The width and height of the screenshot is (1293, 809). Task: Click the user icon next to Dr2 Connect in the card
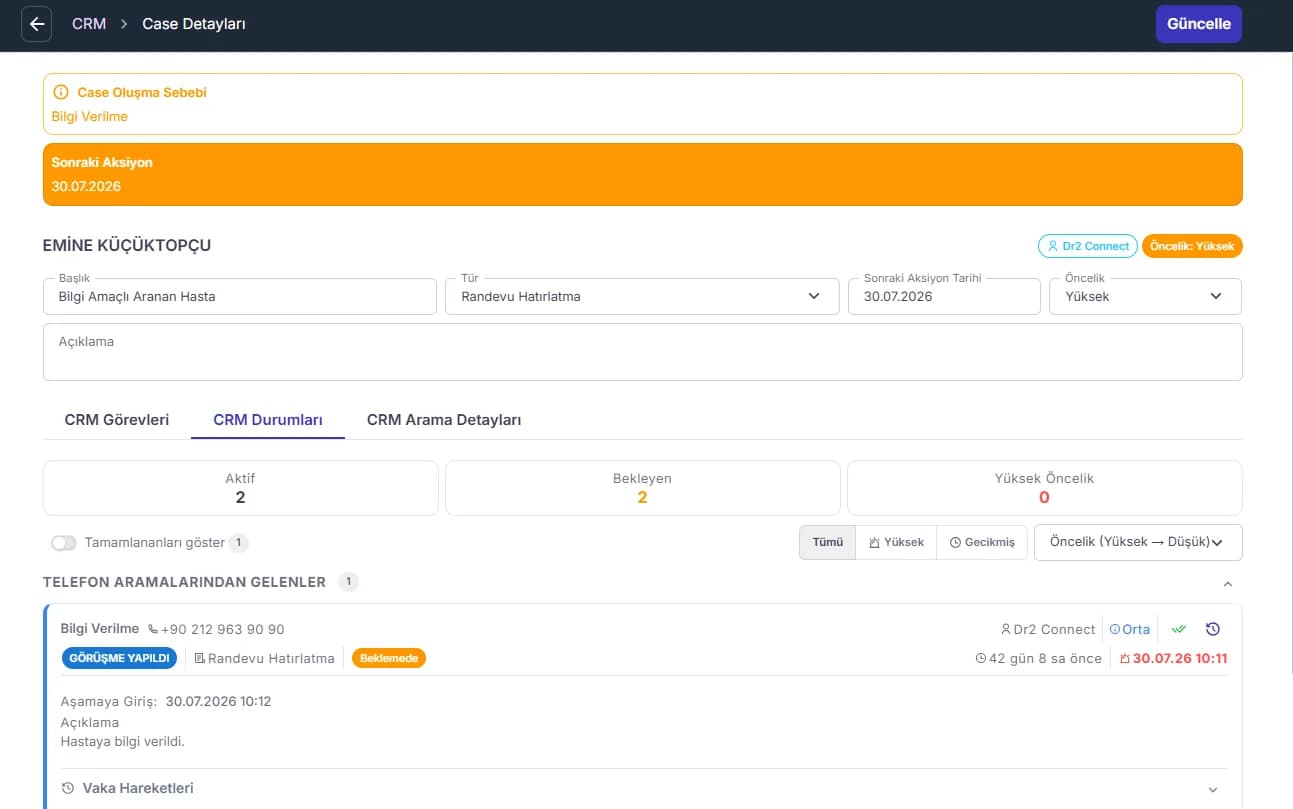tap(1006, 630)
